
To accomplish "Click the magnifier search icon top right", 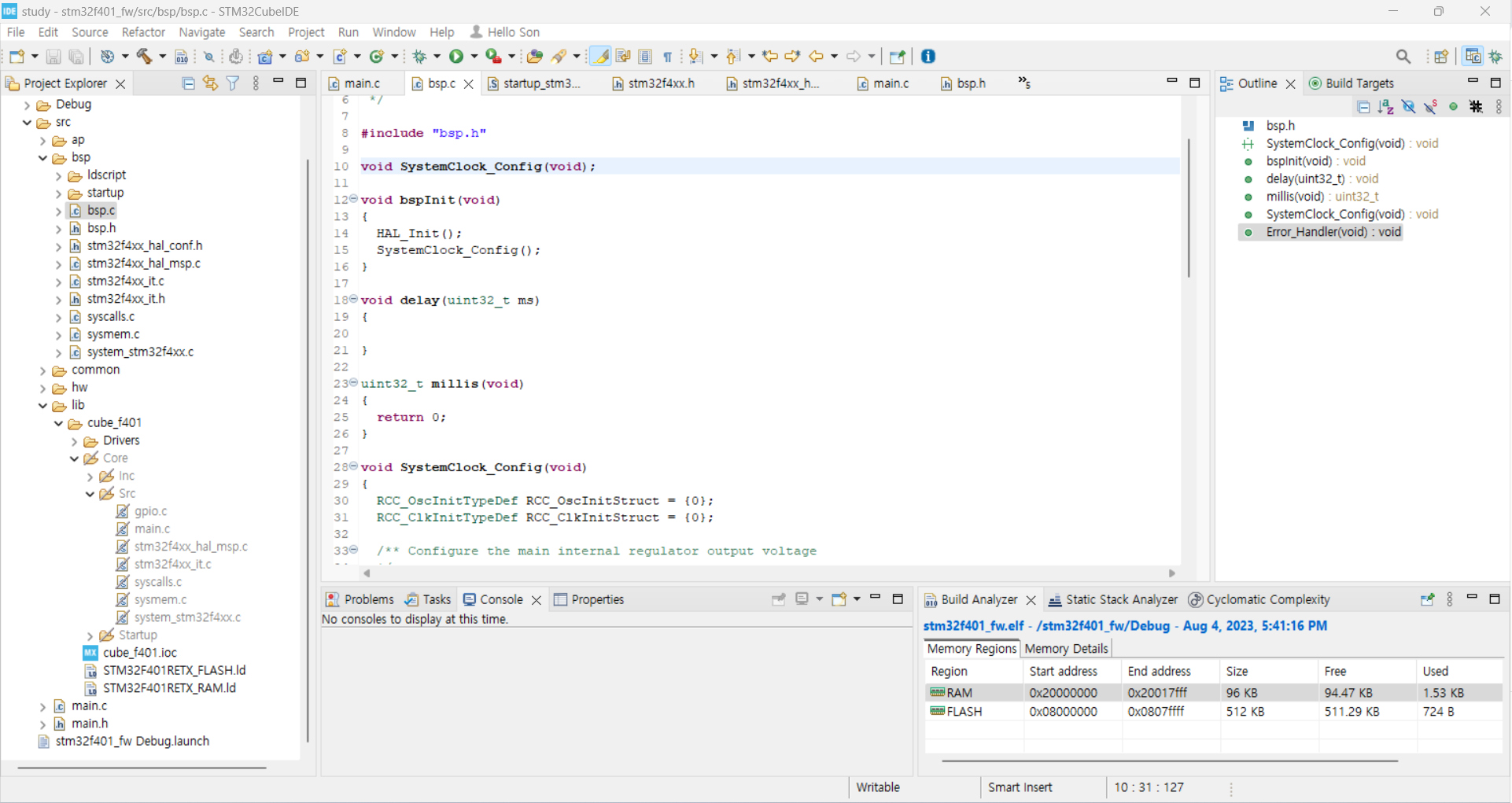I will 1403,57.
